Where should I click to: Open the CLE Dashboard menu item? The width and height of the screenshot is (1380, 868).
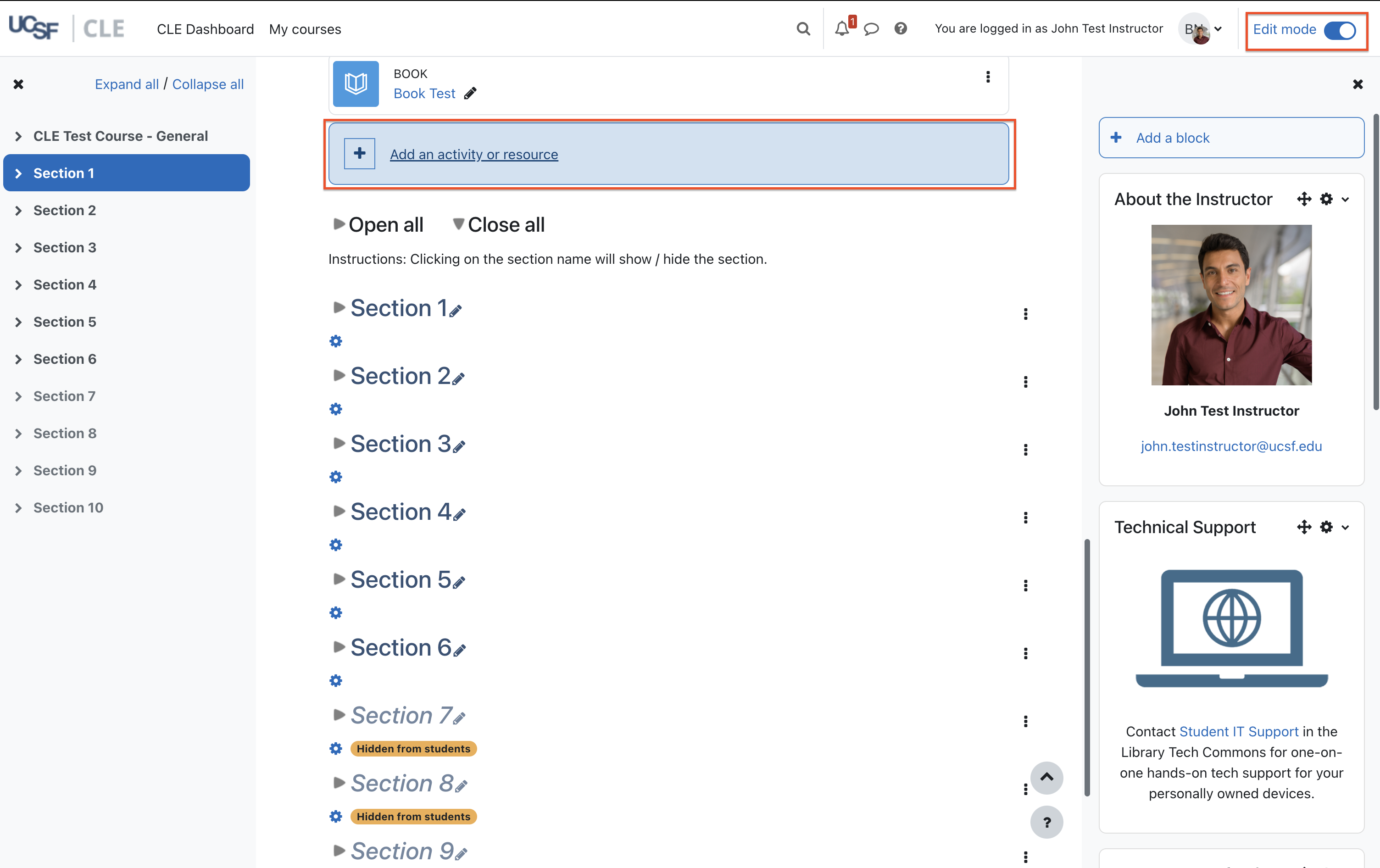pos(205,29)
